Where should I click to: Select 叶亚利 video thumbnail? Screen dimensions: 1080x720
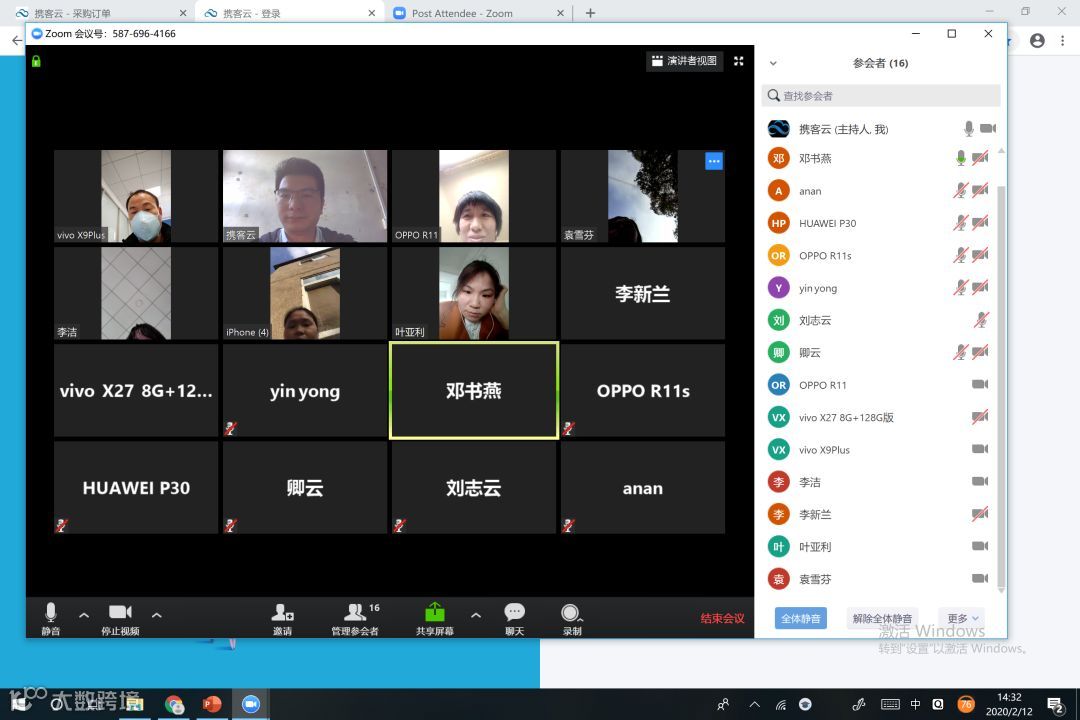click(474, 294)
